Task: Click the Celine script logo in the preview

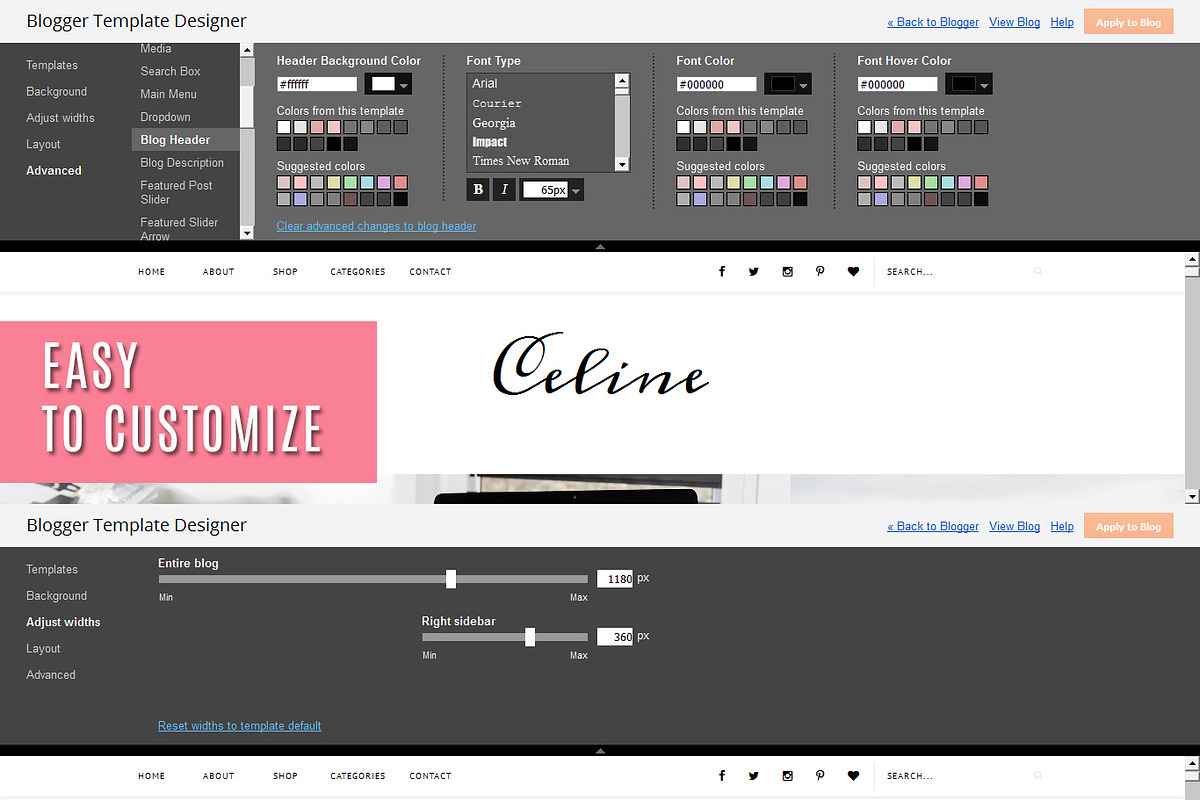Action: (601, 365)
